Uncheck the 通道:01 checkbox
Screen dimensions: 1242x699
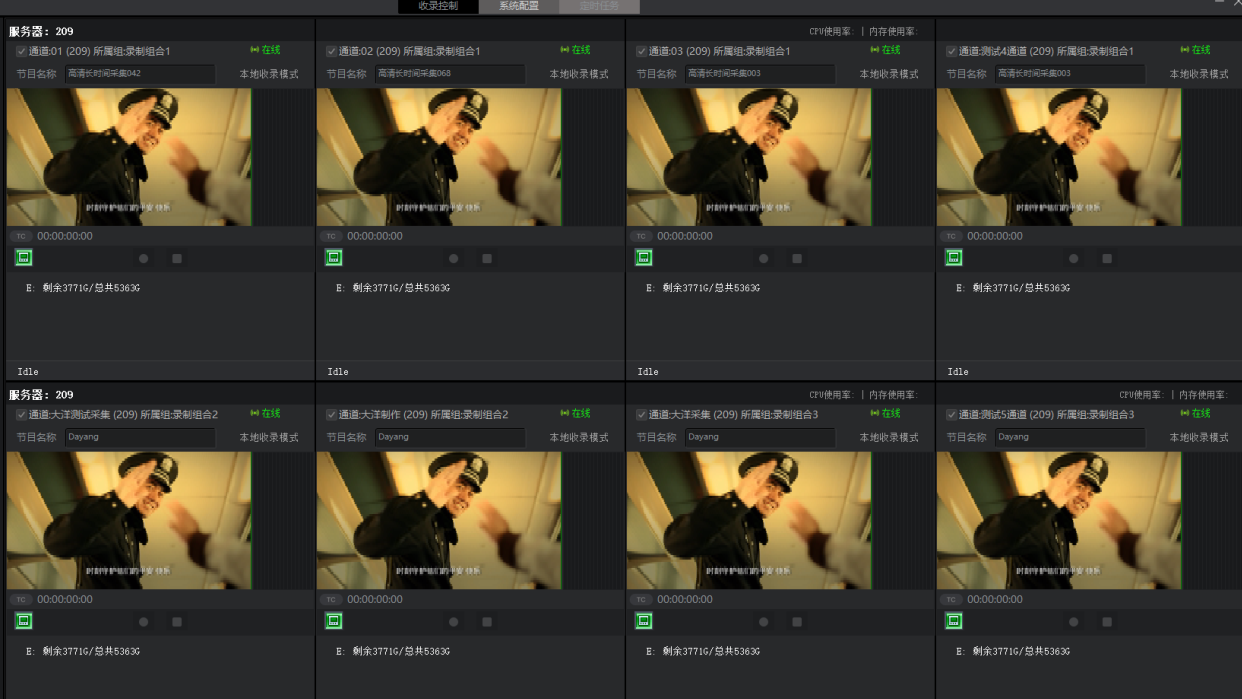[21, 51]
